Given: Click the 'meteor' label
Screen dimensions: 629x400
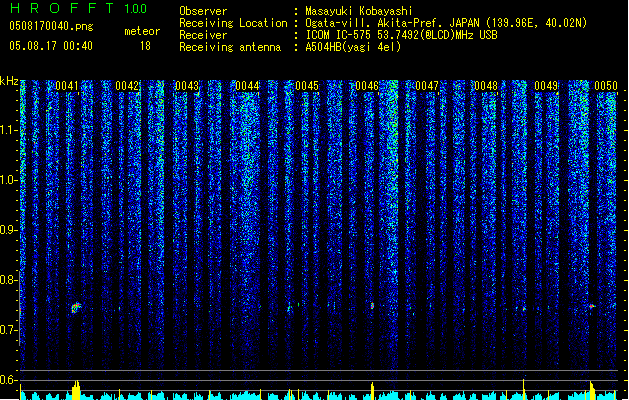Looking at the screenshot, I should tap(142, 31).
